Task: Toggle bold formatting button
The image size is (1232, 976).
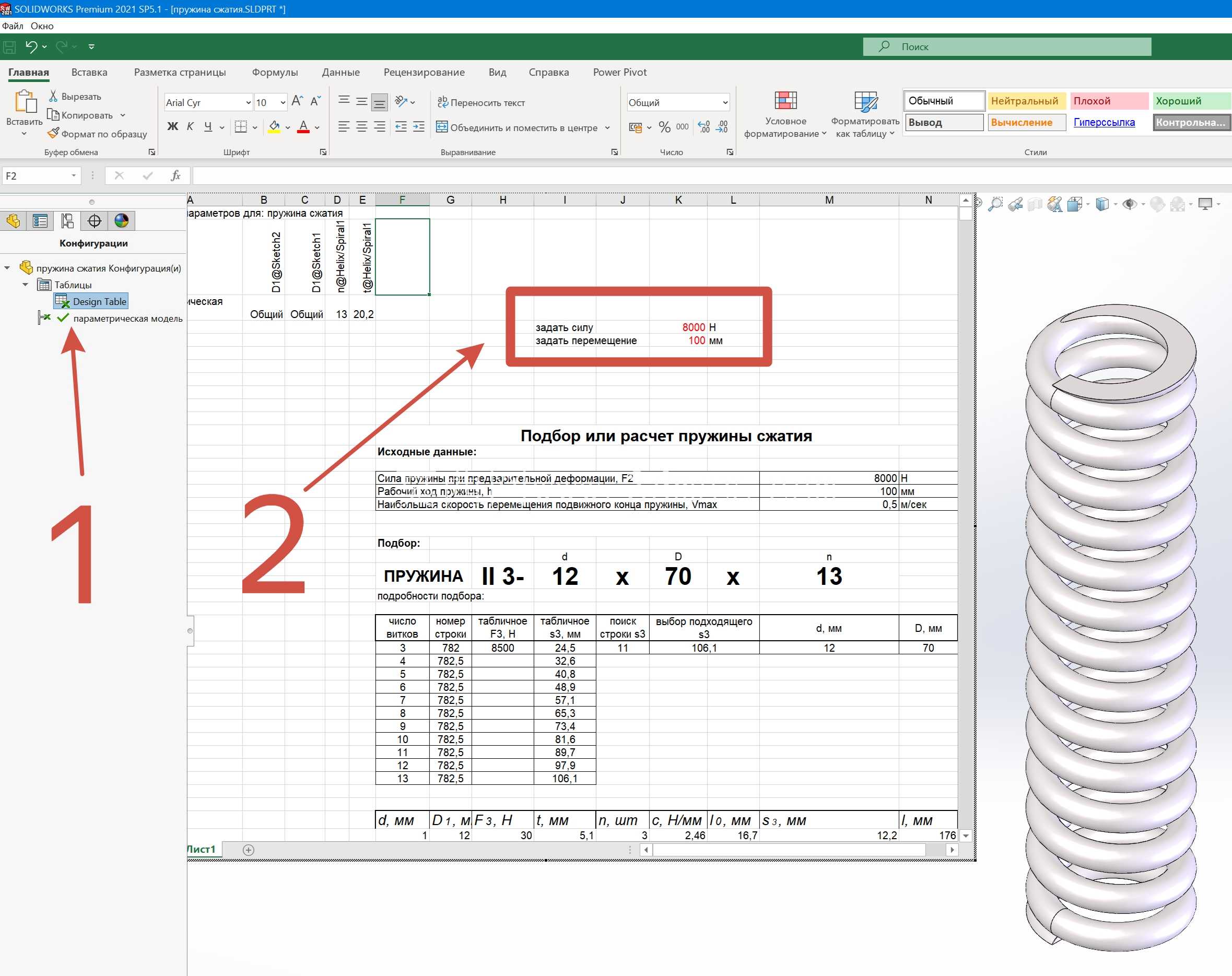Action: (172, 126)
